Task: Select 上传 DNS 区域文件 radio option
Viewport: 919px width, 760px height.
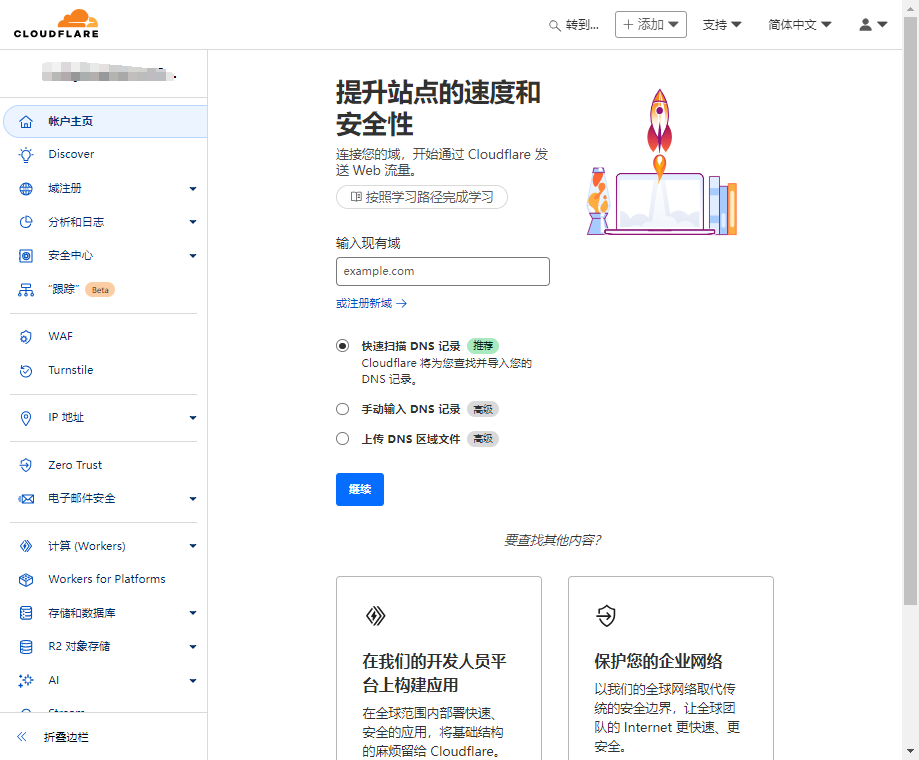Action: pyautogui.click(x=343, y=439)
